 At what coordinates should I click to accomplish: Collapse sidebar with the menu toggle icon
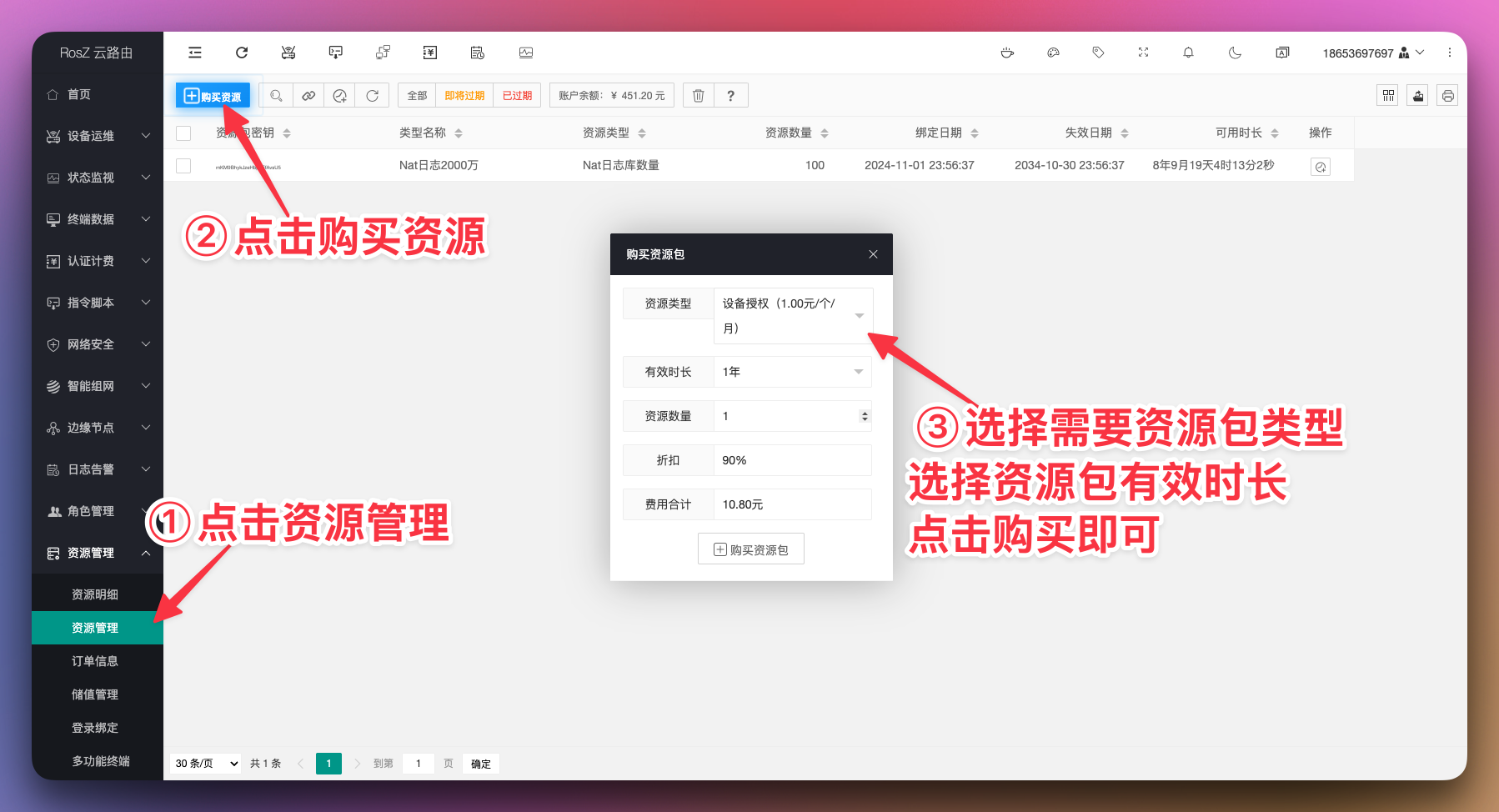tap(195, 53)
